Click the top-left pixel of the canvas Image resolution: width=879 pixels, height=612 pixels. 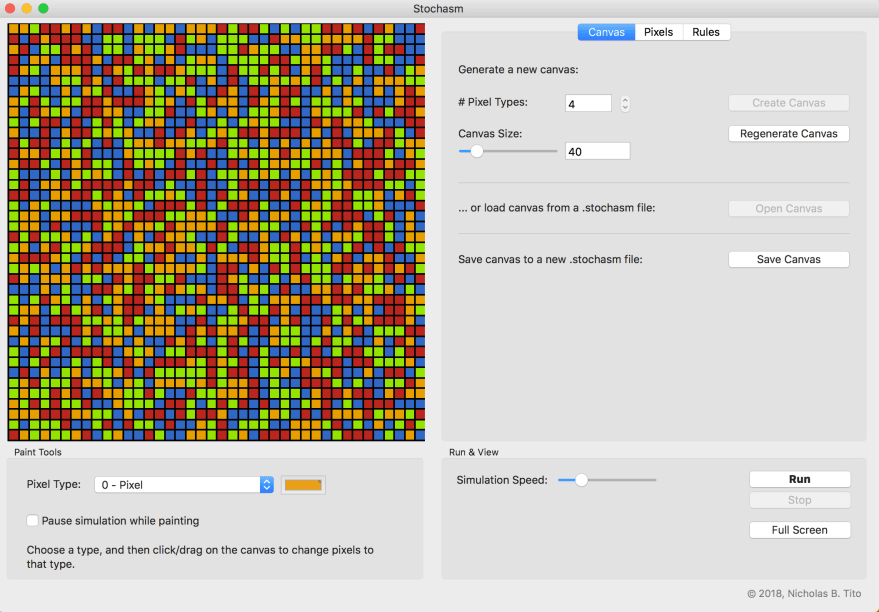pyautogui.click(x=13, y=29)
